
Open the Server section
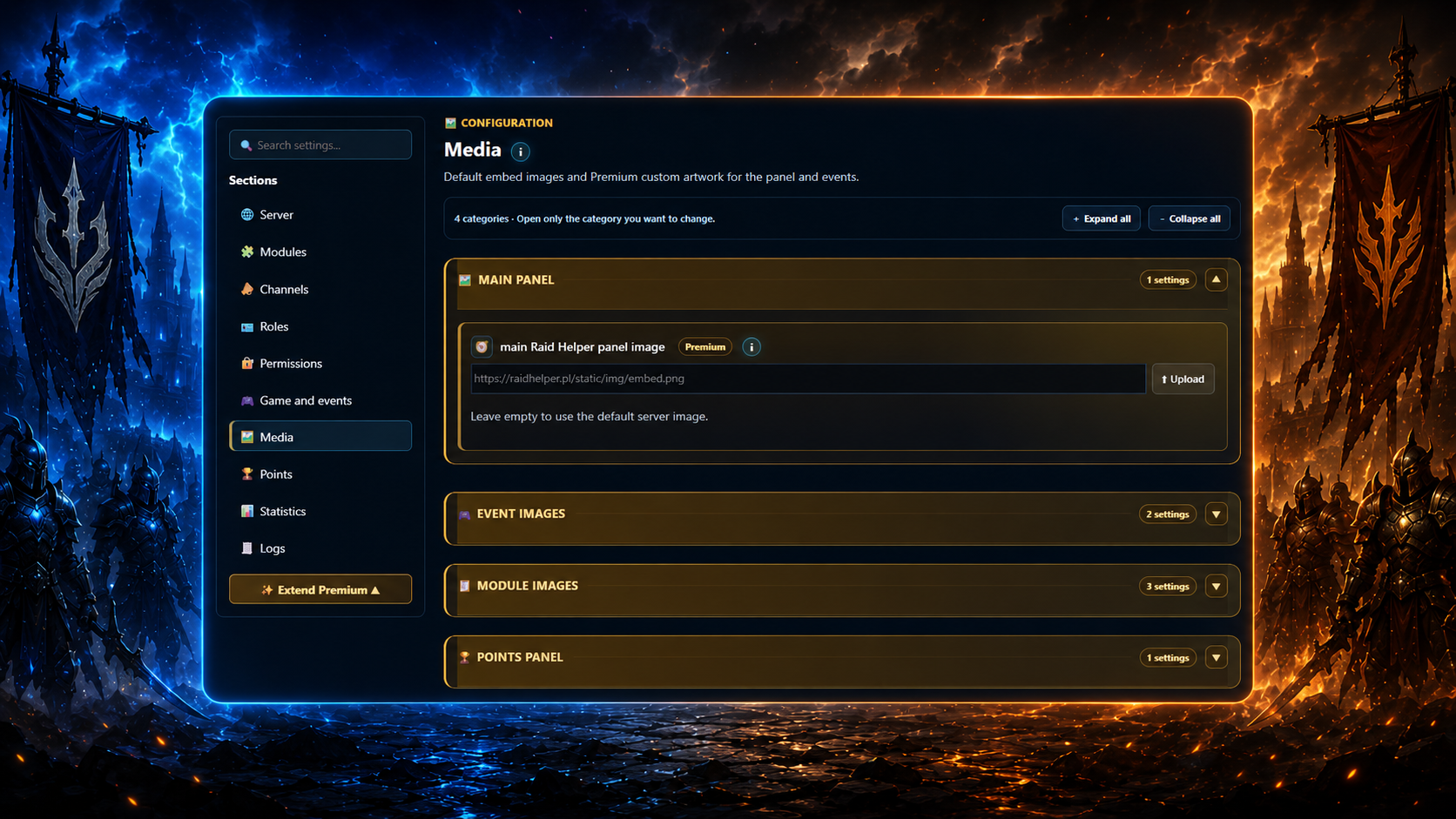point(320,215)
